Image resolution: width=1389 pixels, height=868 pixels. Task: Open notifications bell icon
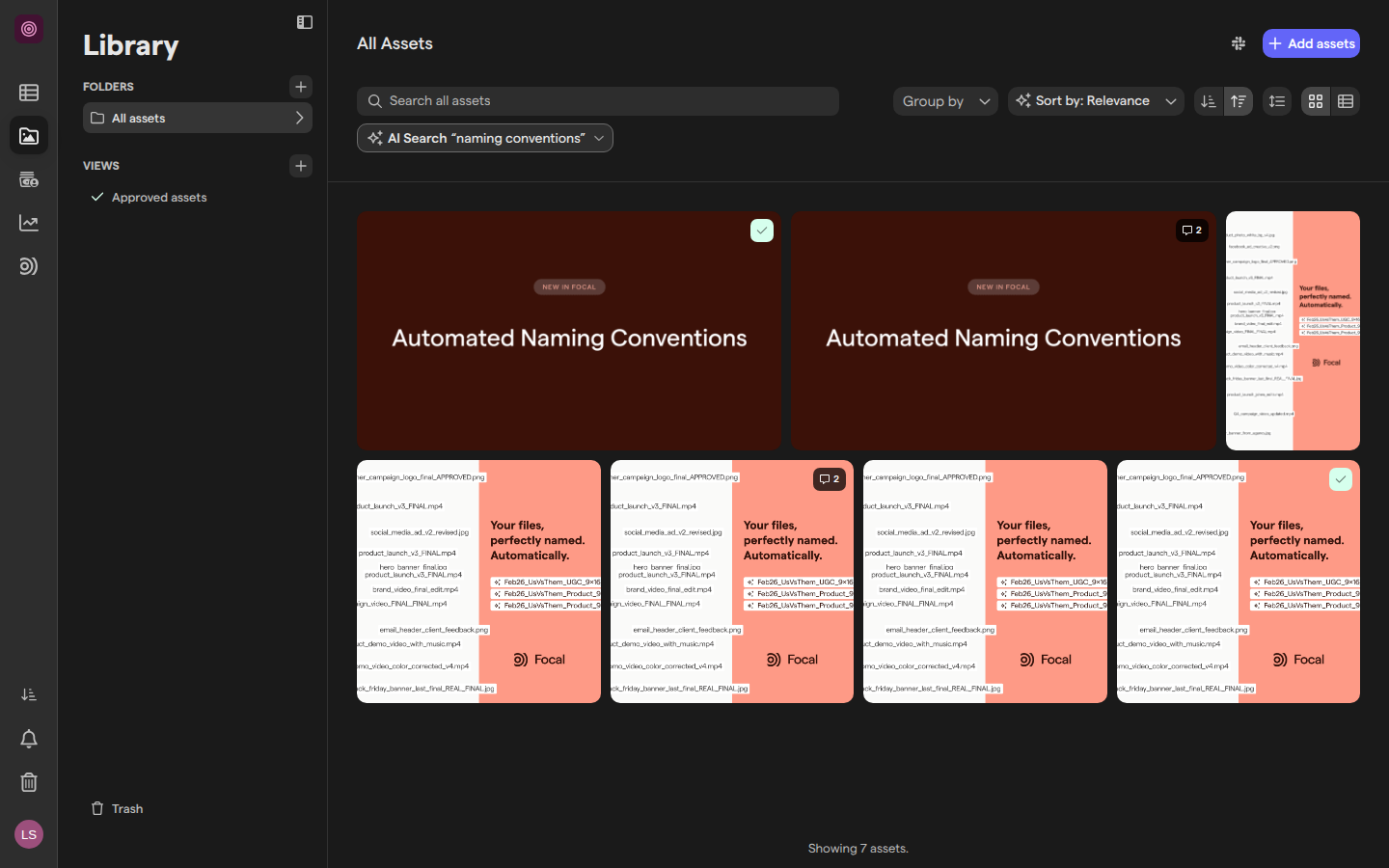click(x=29, y=739)
